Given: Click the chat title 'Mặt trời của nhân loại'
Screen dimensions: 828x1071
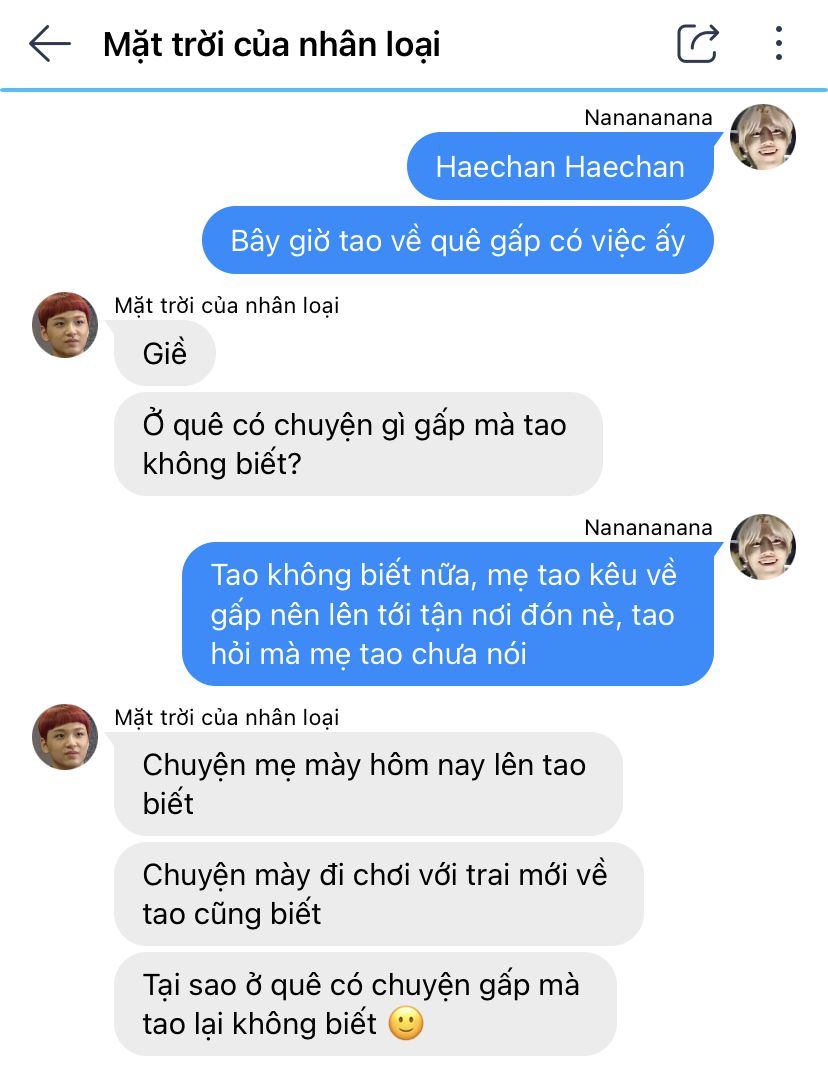Looking at the screenshot, I should (x=271, y=45).
